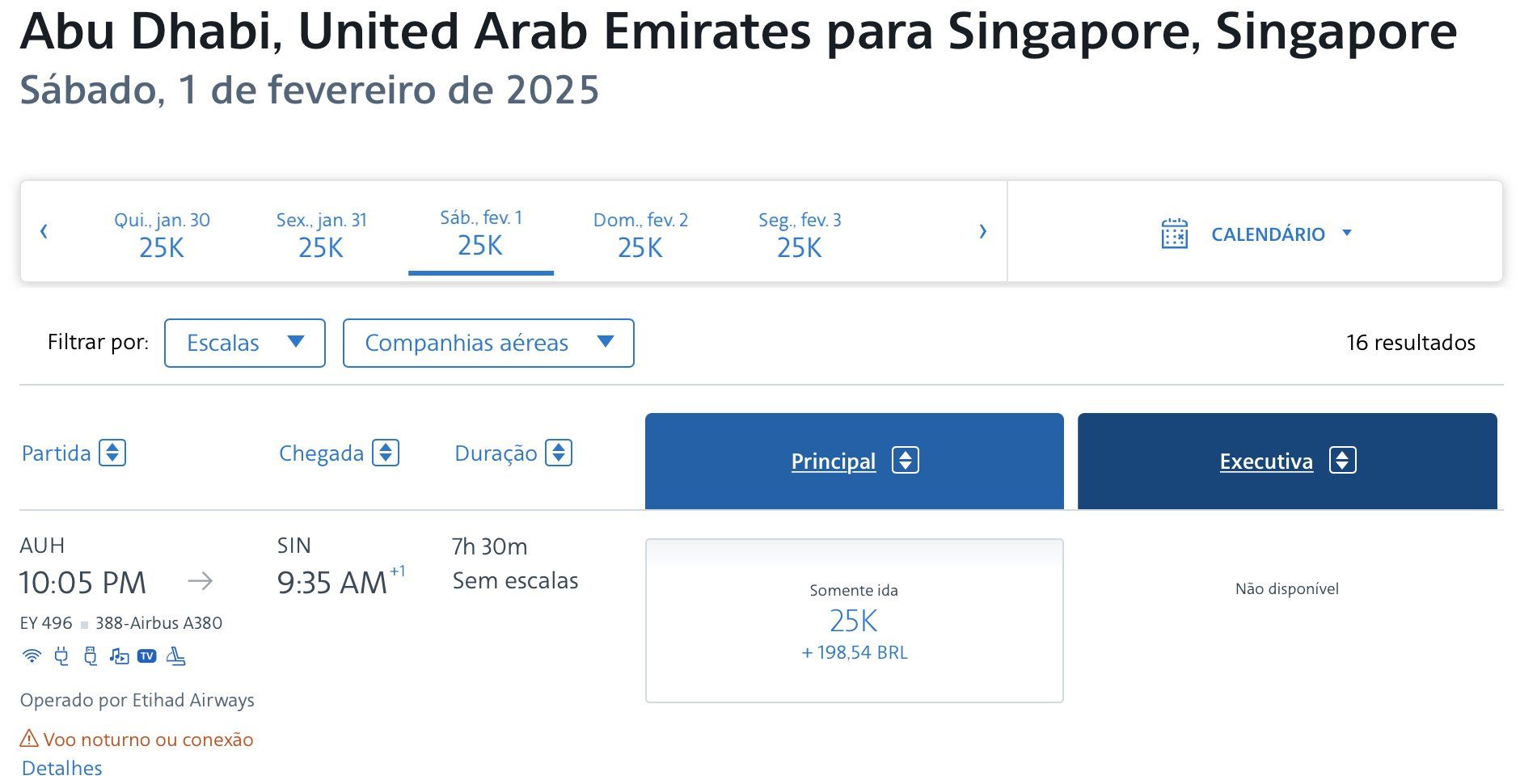Click the TV amenity icon
The height and width of the screenshot is (784, 1520).
coord(146,656)
